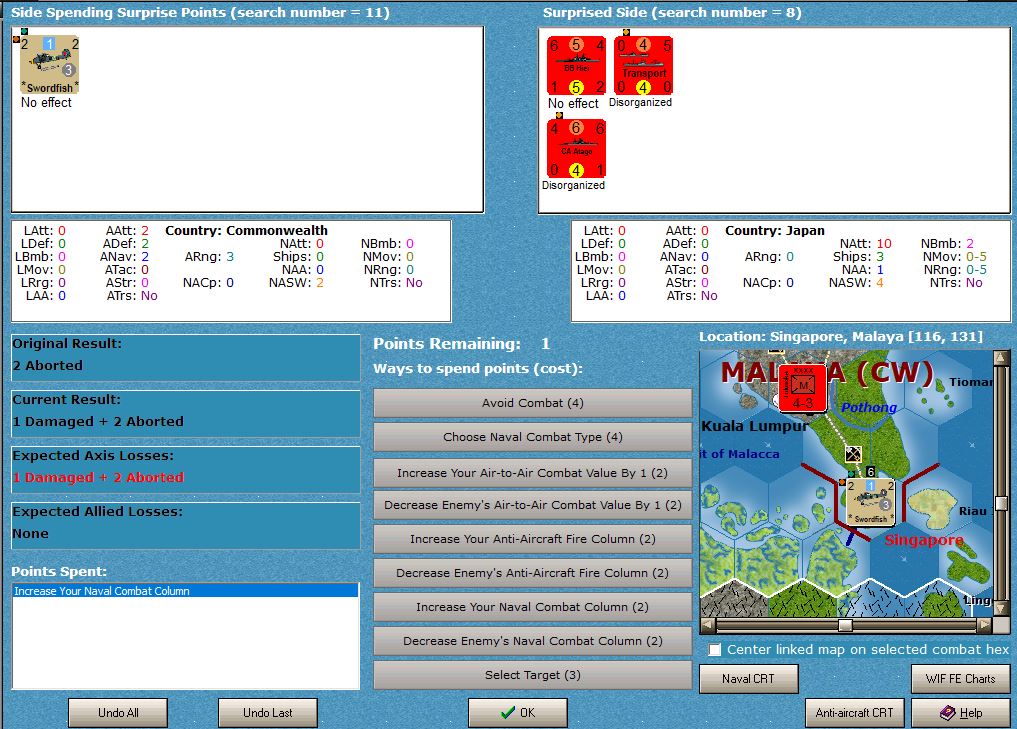Screen dimensions: 1017x729
Task: Click Avoid Combat (4)
Action: click(x=532, y=403)
